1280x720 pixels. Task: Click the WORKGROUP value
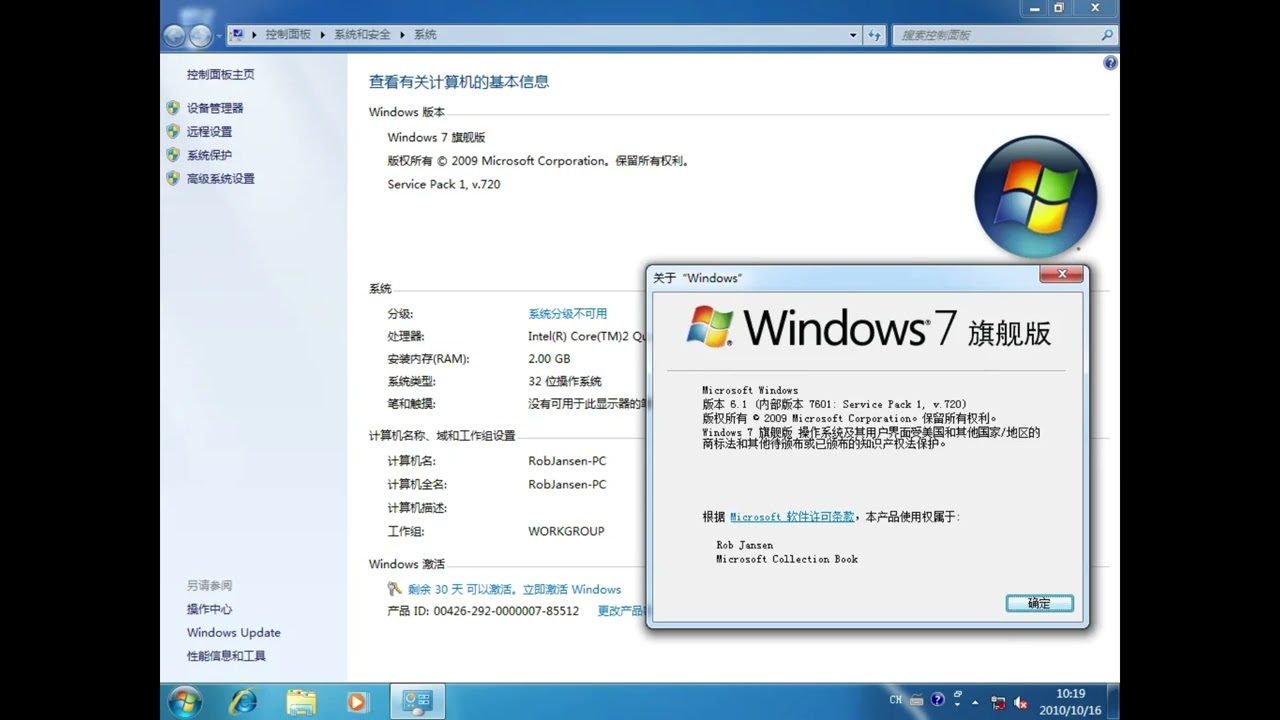coord(566,532)
